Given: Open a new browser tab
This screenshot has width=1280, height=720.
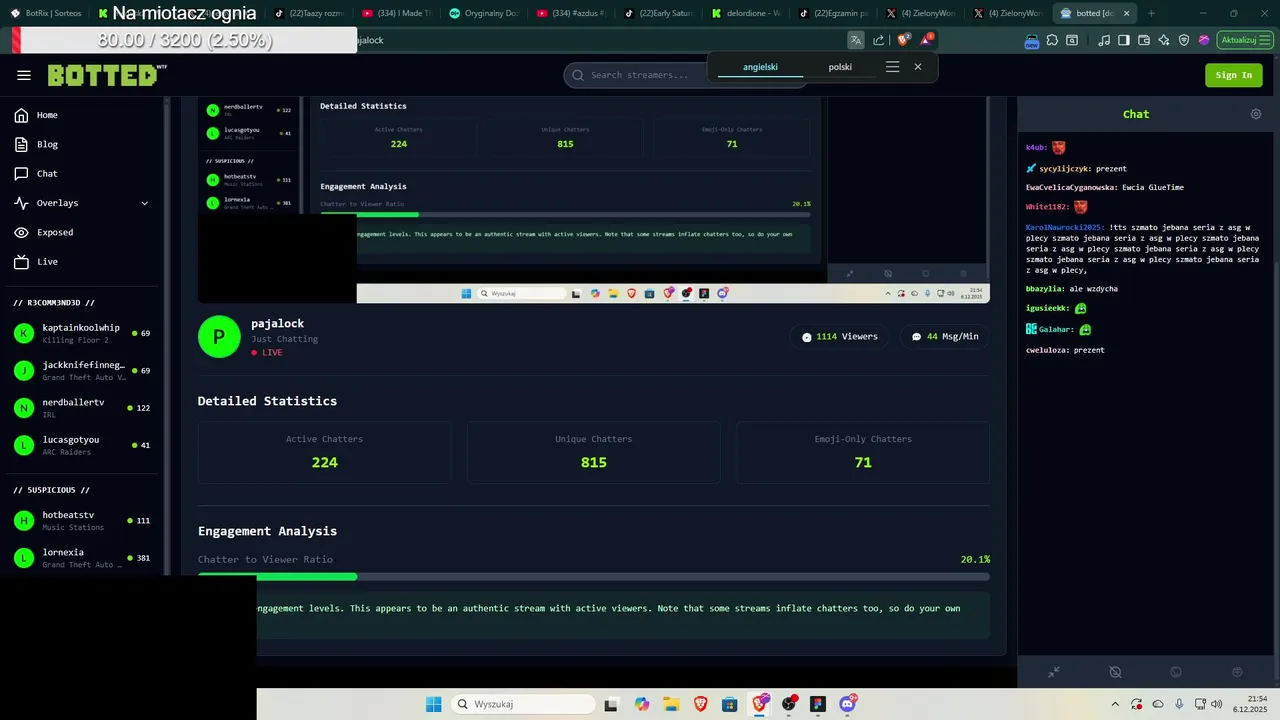Looking at the screenshot, I should tap(1151, 13).
